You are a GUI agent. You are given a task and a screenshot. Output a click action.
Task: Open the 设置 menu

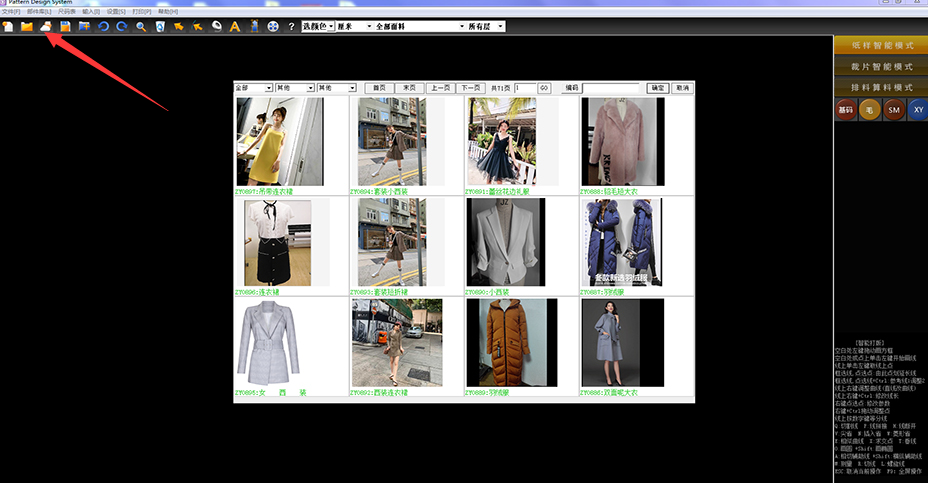pyautogui.click(x=116, y=11)
